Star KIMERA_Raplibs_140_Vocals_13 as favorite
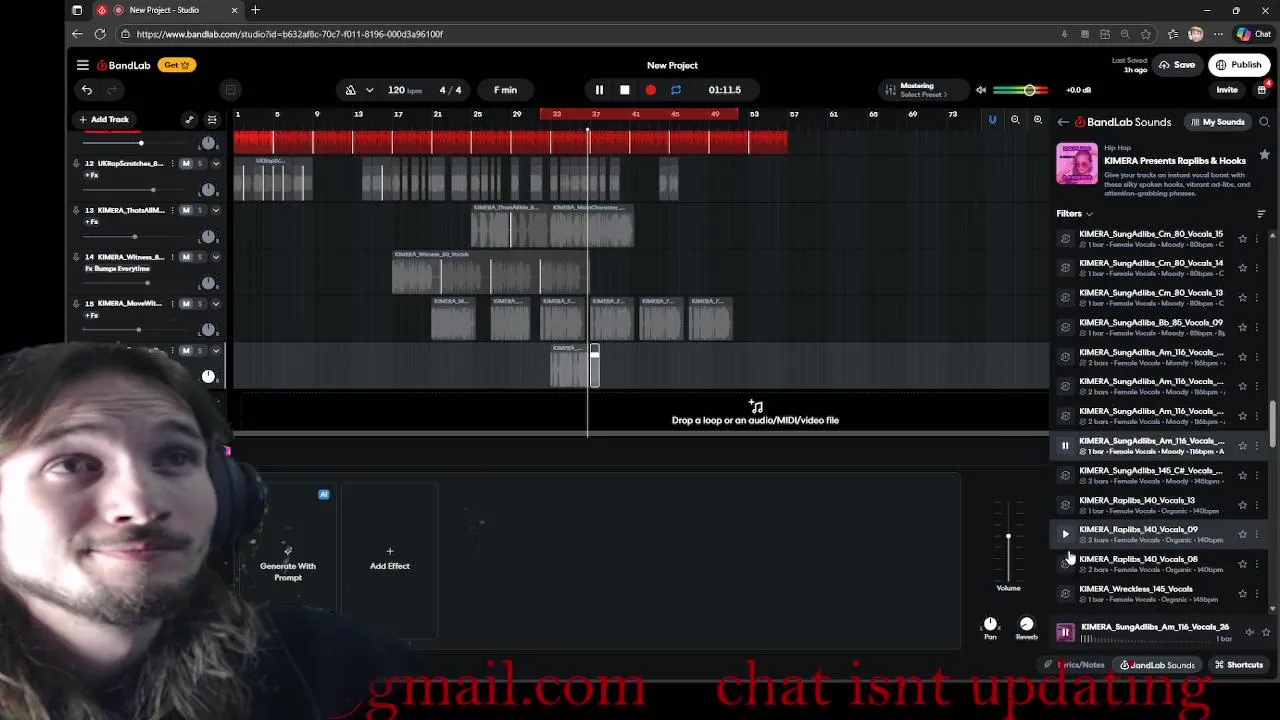Viewport: 1280px width, 720px height. (x=1243, y=505)
